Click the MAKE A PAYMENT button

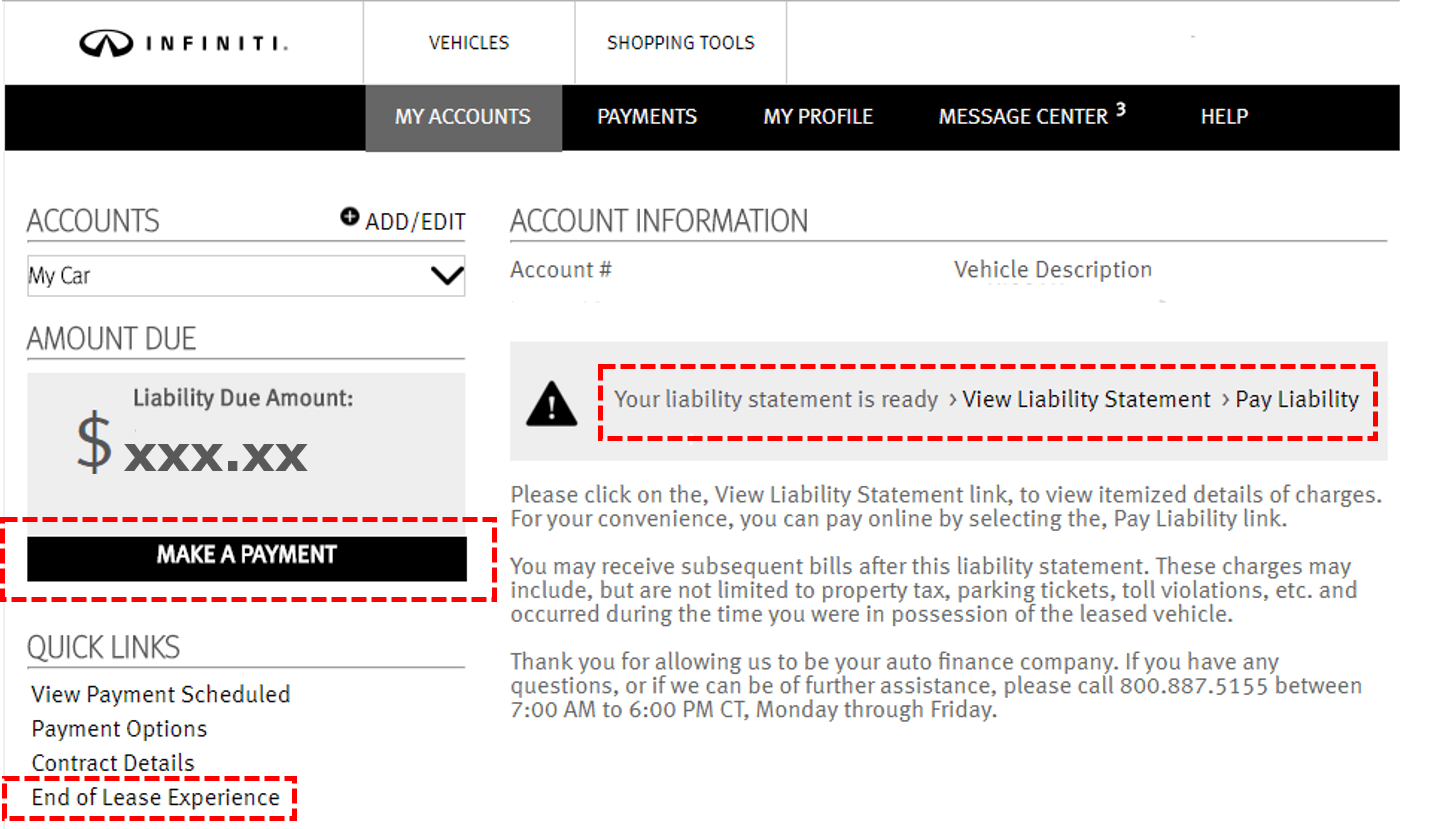tap(247, 558)
